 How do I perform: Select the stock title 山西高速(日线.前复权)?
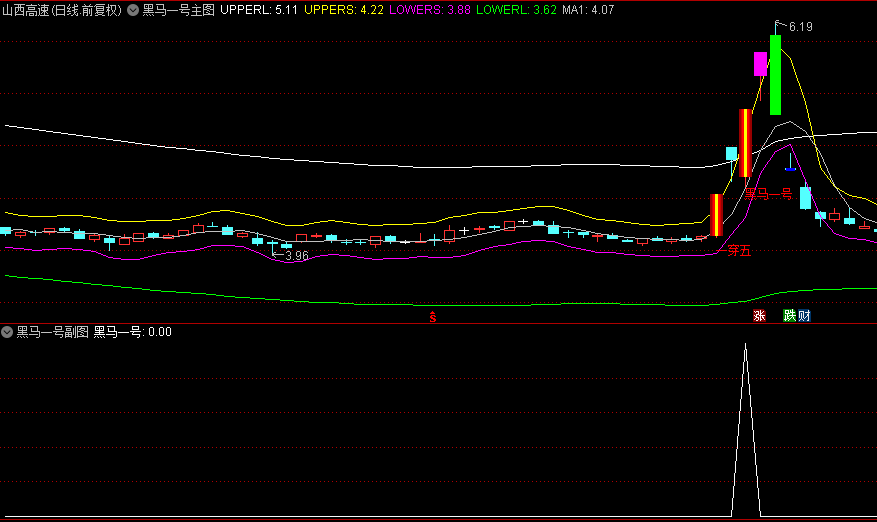(x=62, y=10)
